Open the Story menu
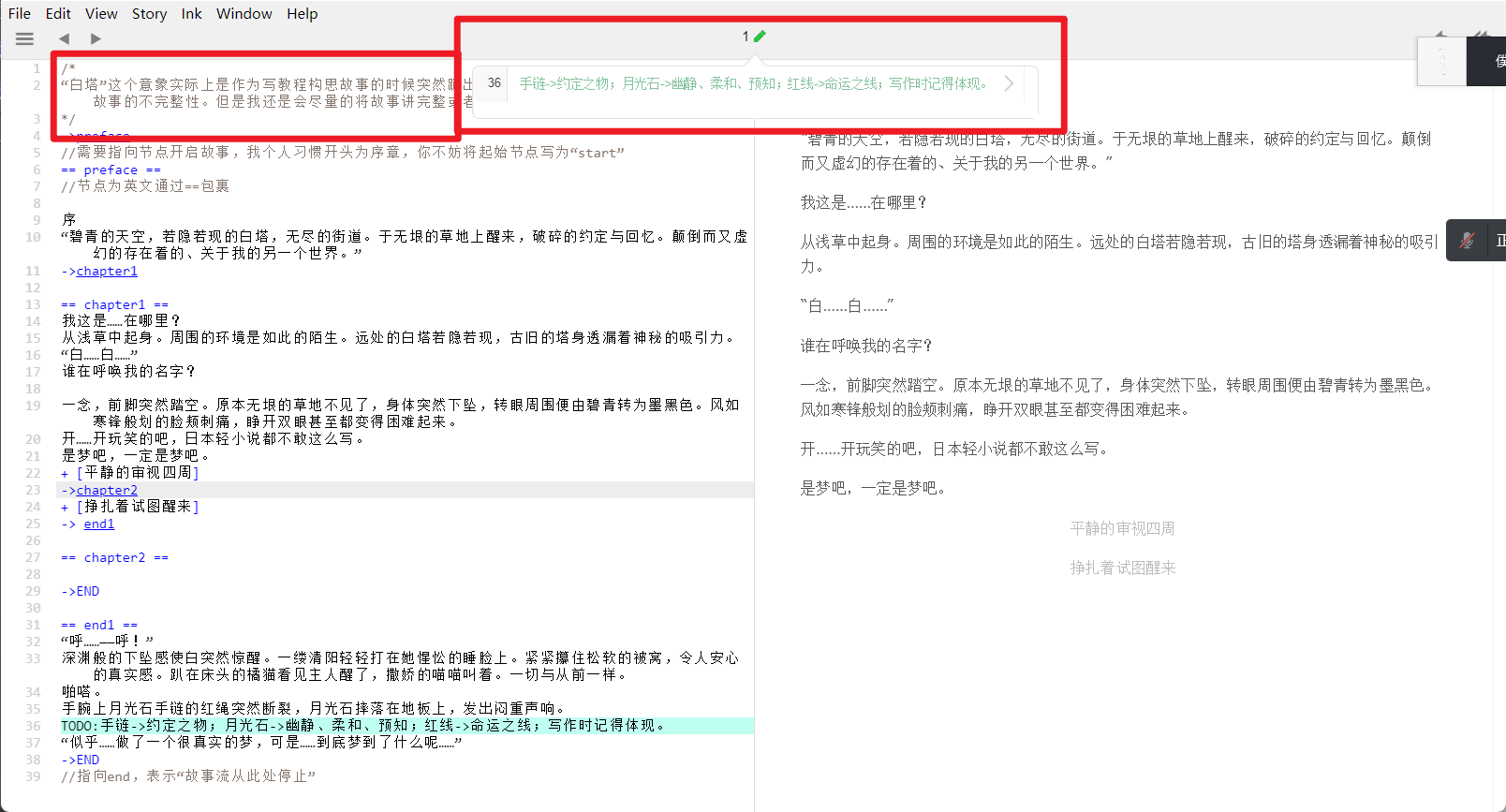1506x812 pixels. click(149, 13)
